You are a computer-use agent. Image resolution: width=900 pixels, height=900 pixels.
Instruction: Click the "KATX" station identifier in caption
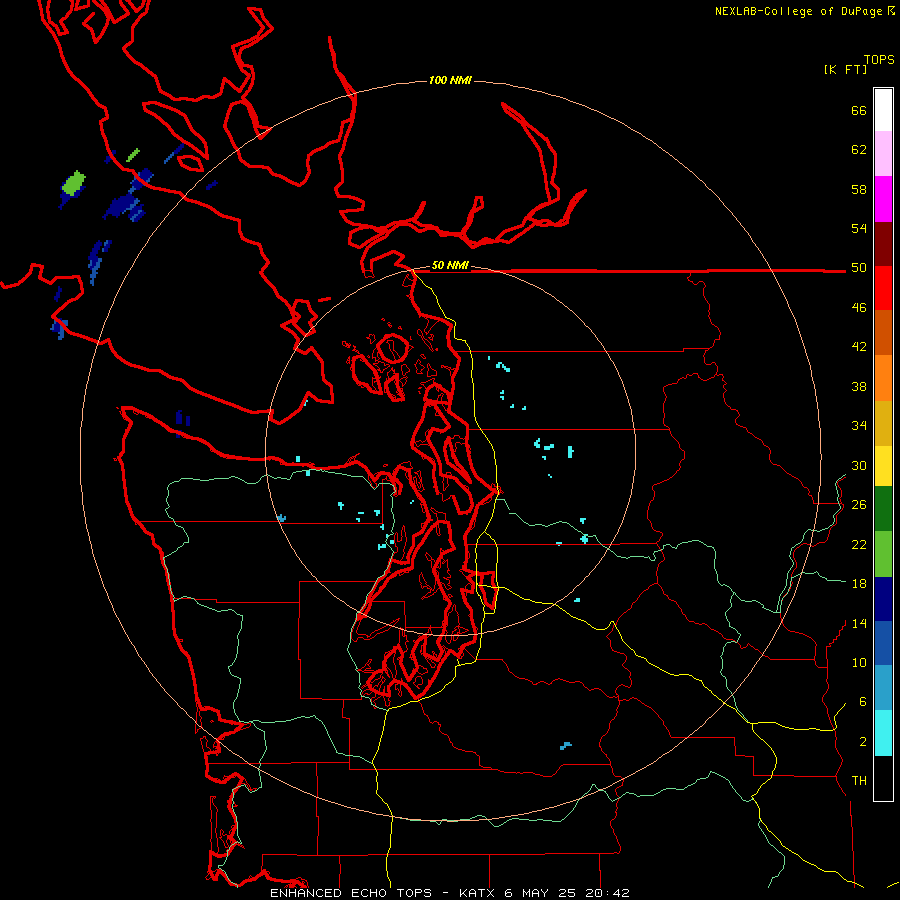478,893
